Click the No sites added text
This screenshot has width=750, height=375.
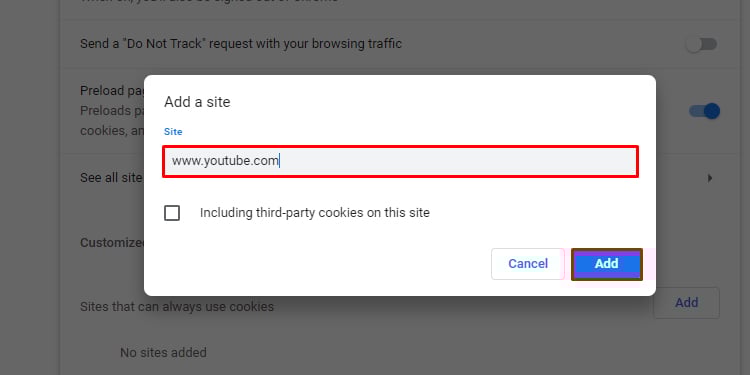(x=163, y=353)
